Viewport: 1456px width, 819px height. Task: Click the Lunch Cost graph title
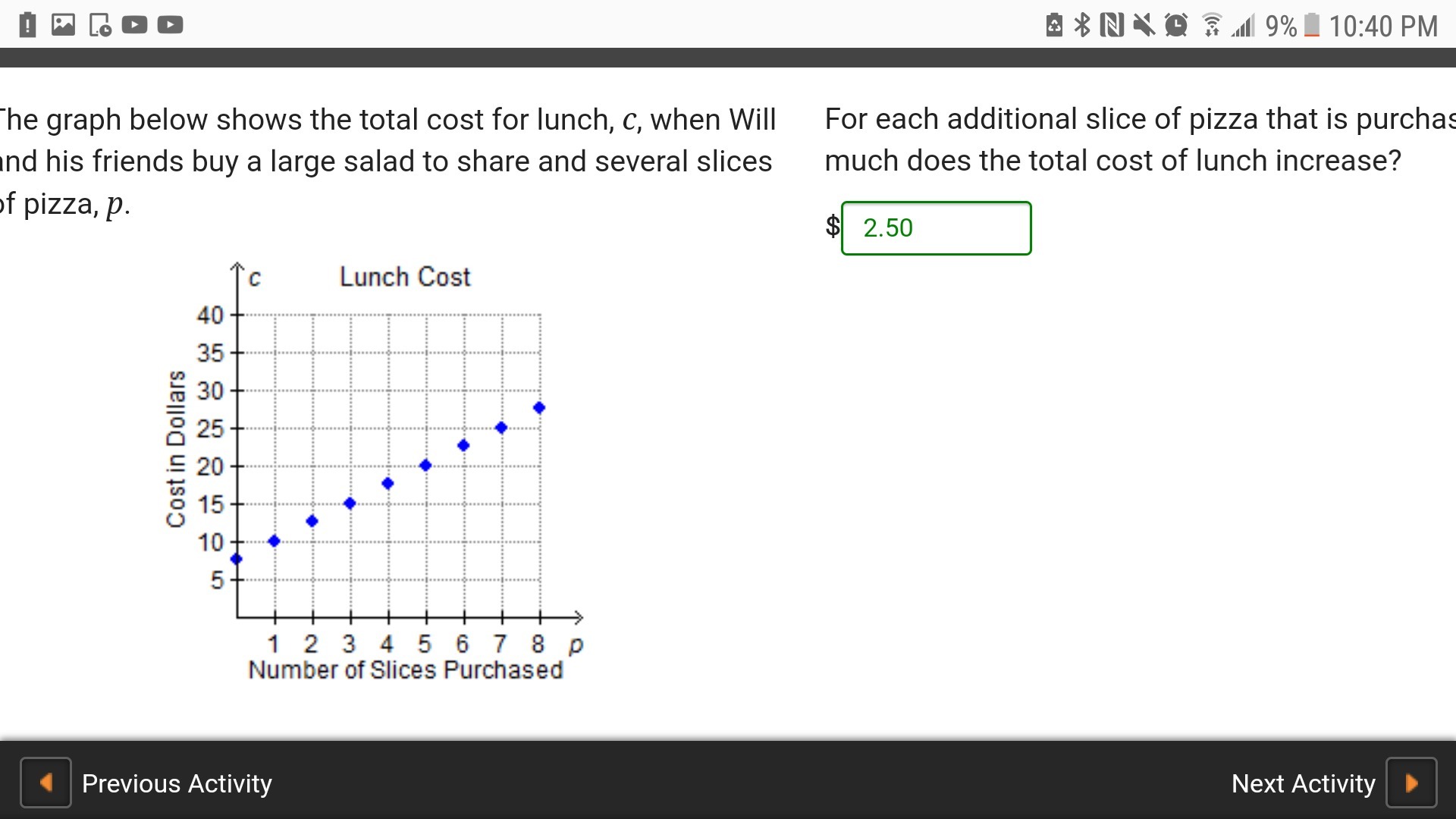pos(405,277)
